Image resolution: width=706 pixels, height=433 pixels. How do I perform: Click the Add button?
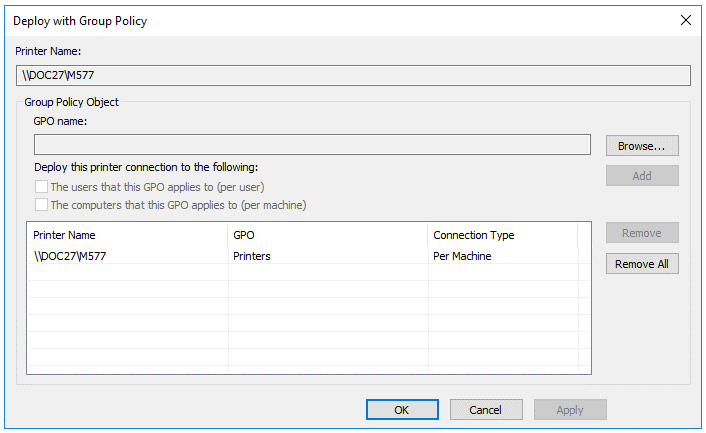[x=642, y=176]
